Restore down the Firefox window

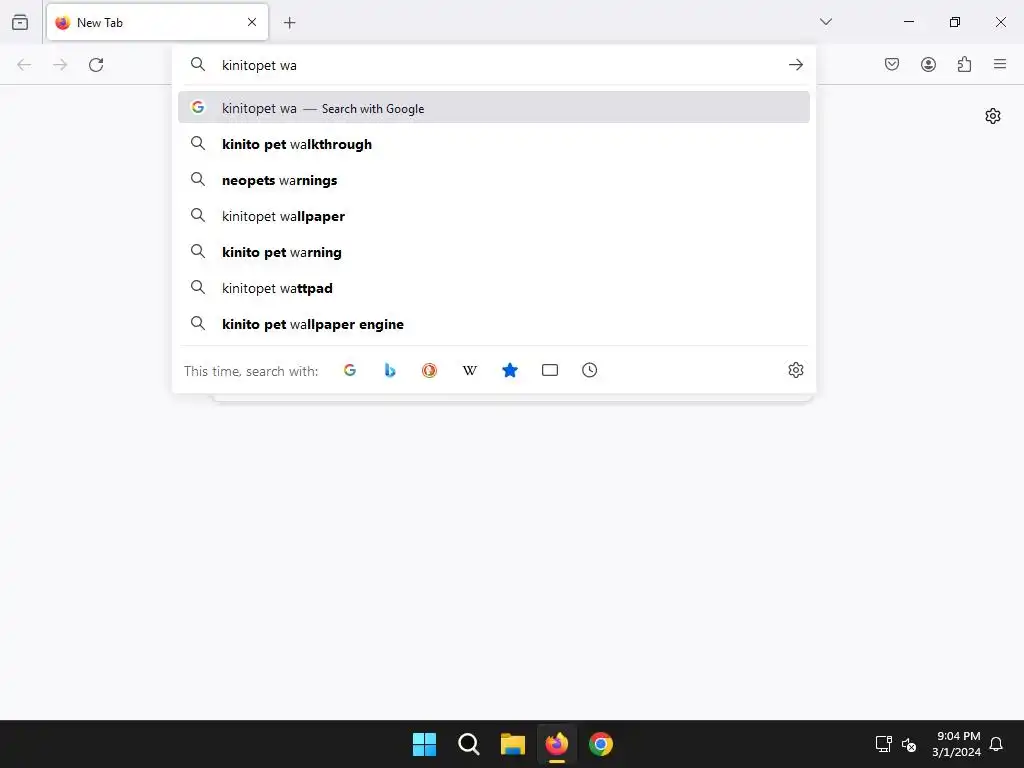point(955,22)
